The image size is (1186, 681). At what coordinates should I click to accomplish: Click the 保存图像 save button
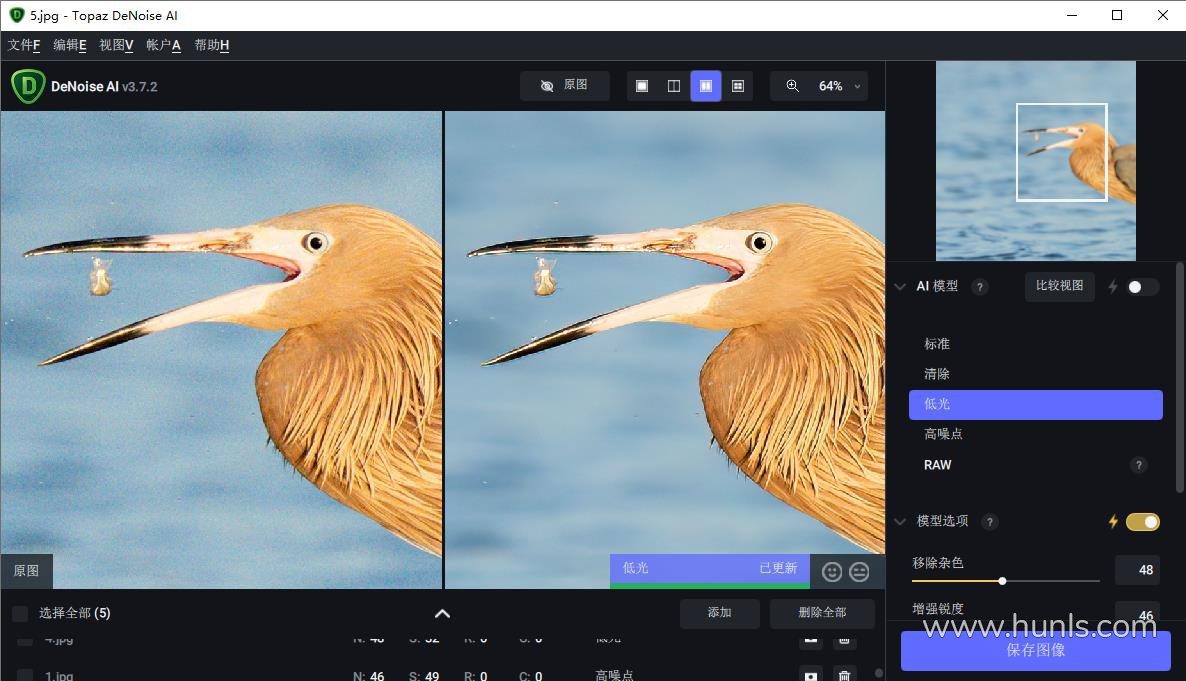click(x=1035, y=650)
